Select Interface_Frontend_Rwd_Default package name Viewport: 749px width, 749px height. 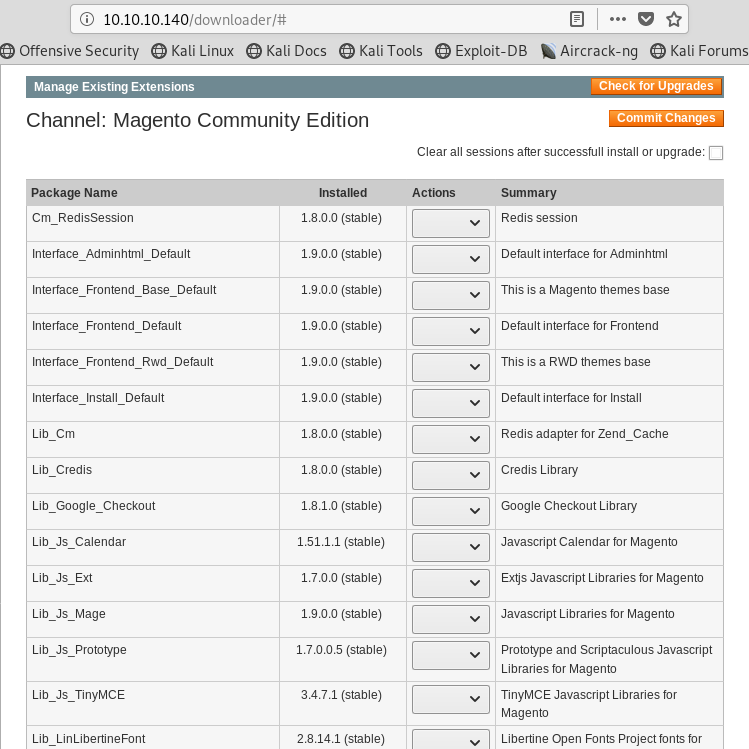click(122, 362)
